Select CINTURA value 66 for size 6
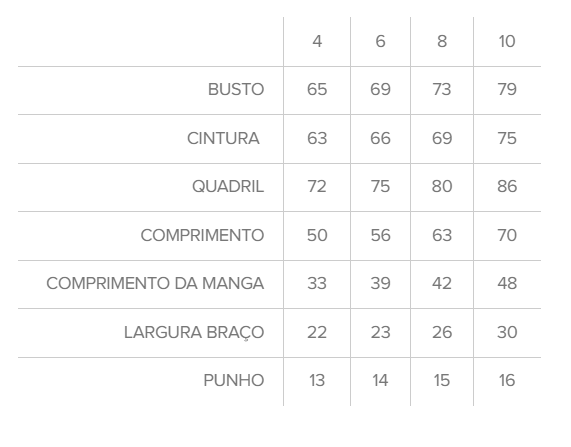571x447 pixels. 380,138
